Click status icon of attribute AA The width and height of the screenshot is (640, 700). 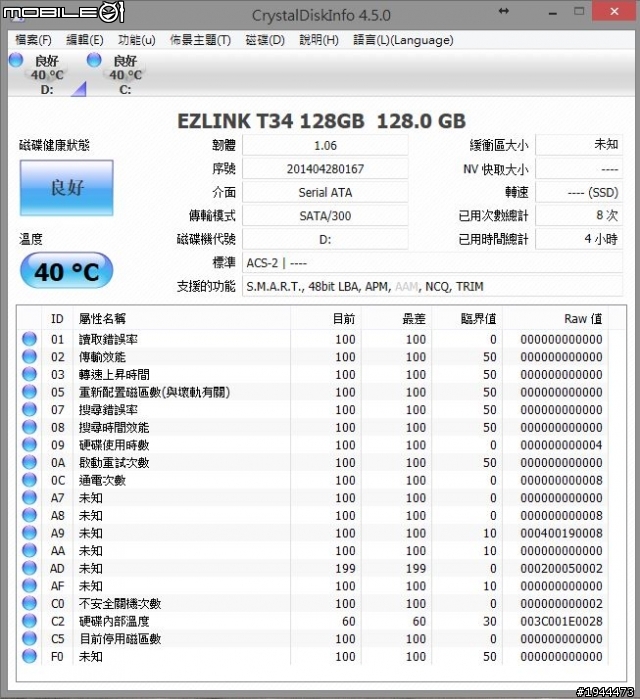click(x=29, y=550)
